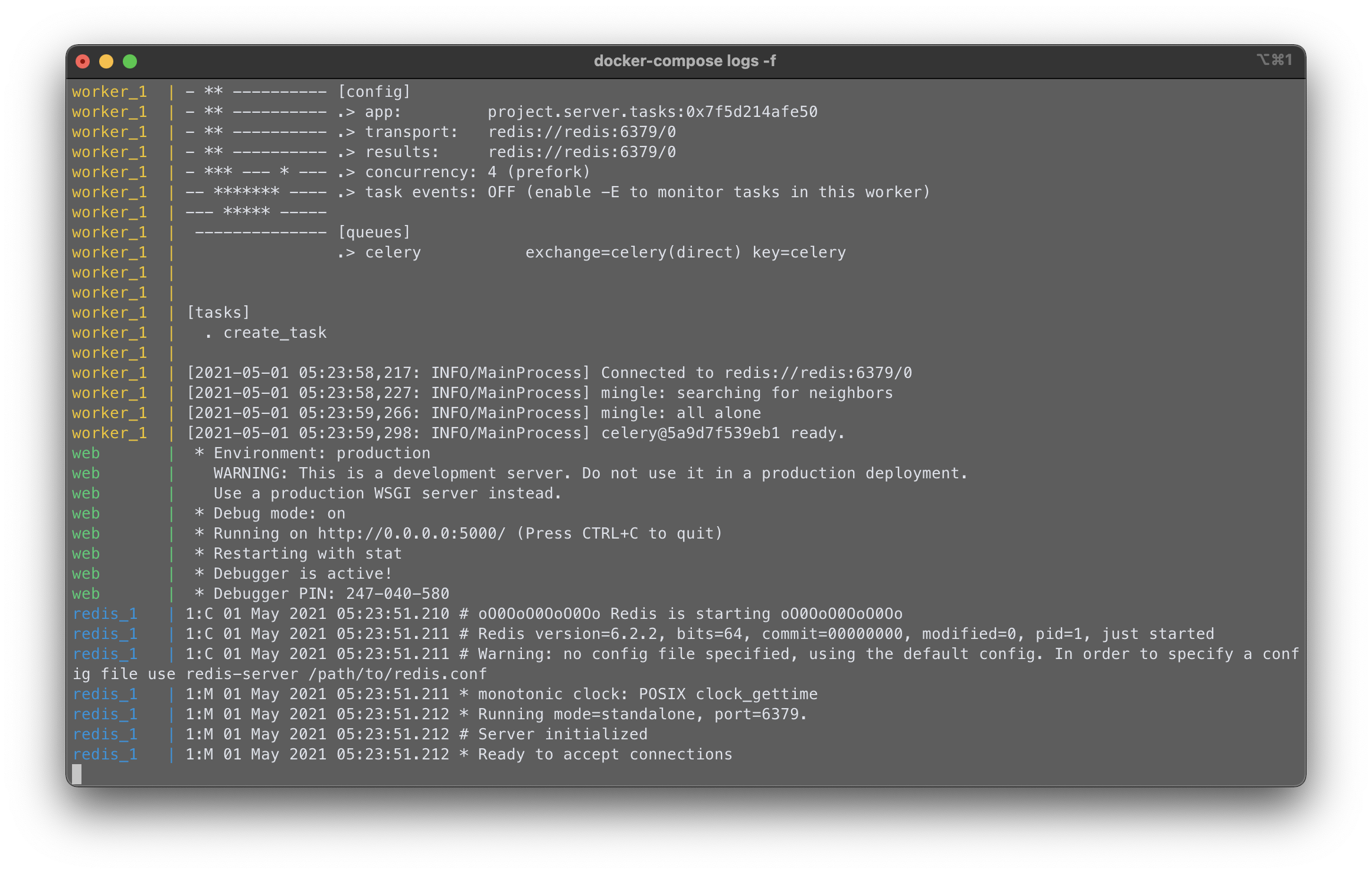Click 'project.server.tasks:0x7f5d214afe50' app value
The width and height of the screenshot is (1372, 874).
click(652, 112)
